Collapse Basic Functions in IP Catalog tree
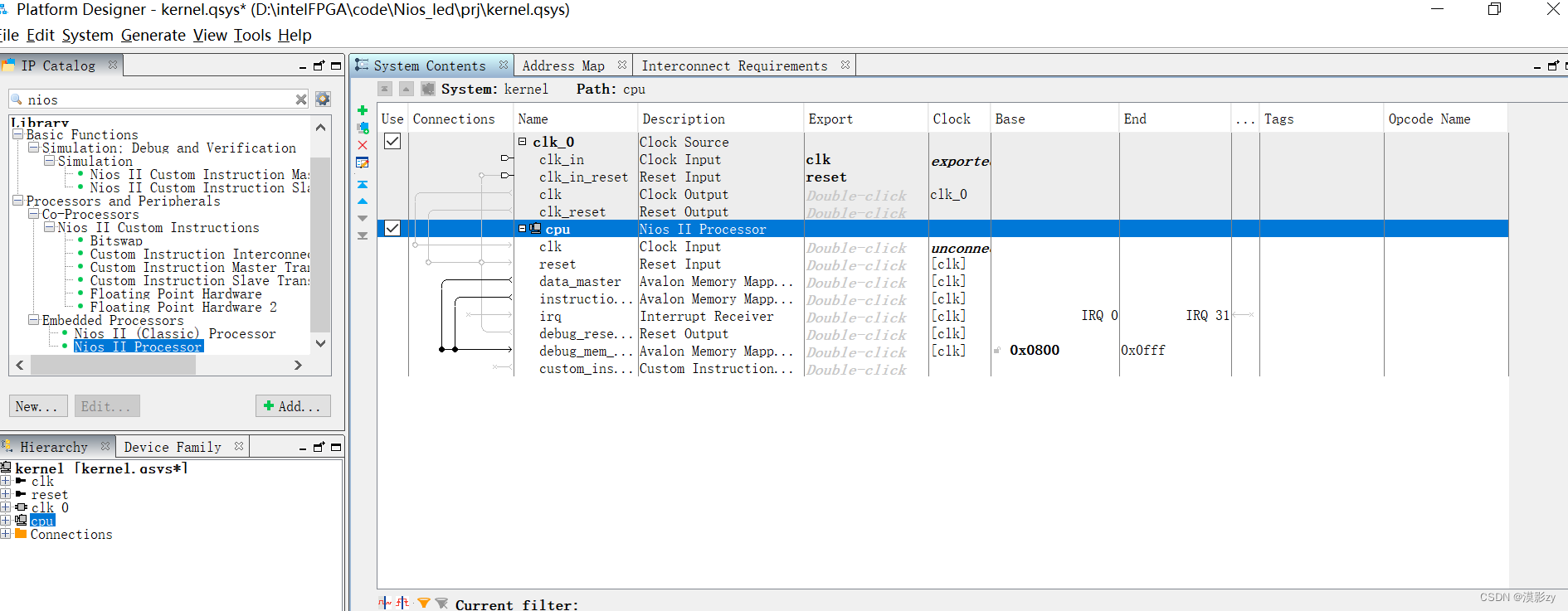Screen dimensions: 1568x611 18,134
